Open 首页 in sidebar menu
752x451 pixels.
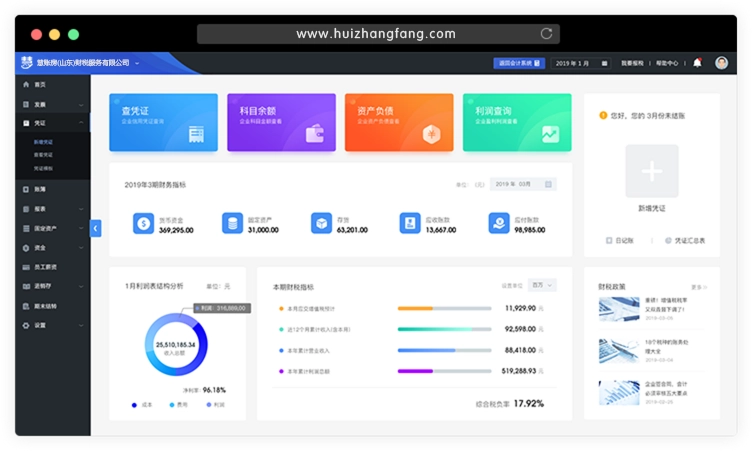coord(53,84)
